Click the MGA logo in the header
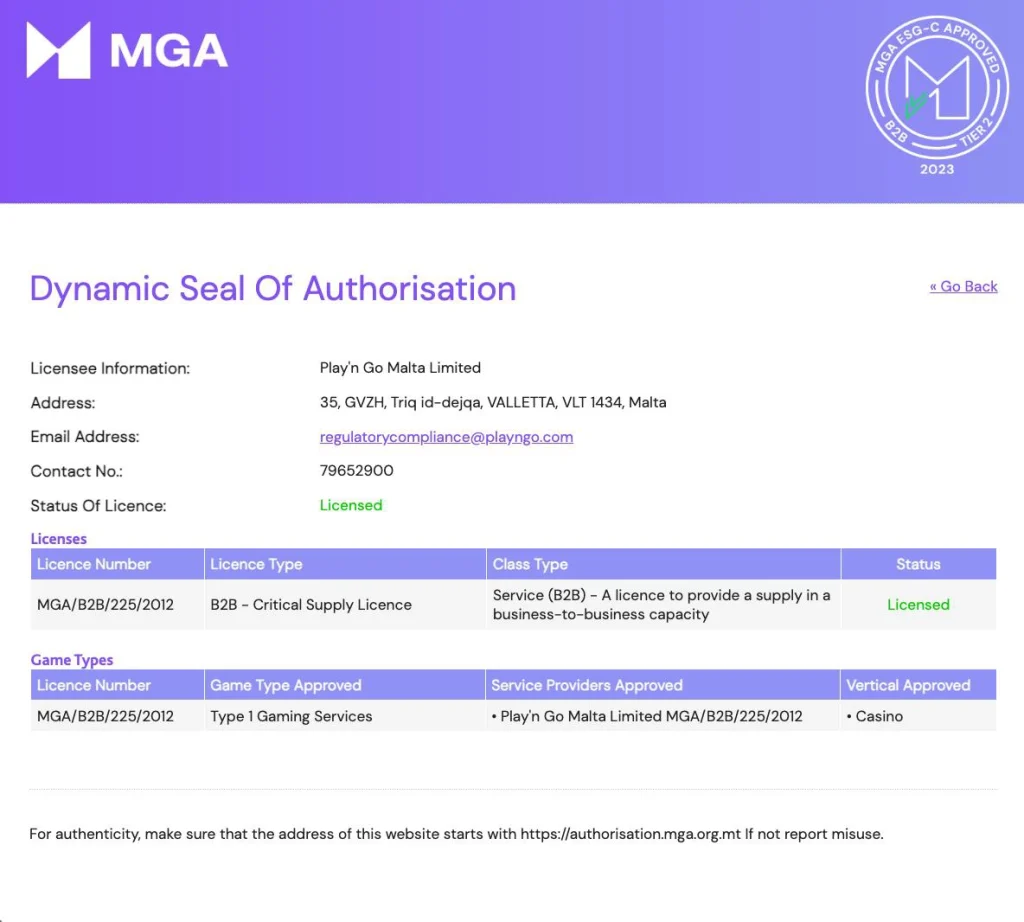The image size is (1024, 922). [x=127, y=51]
